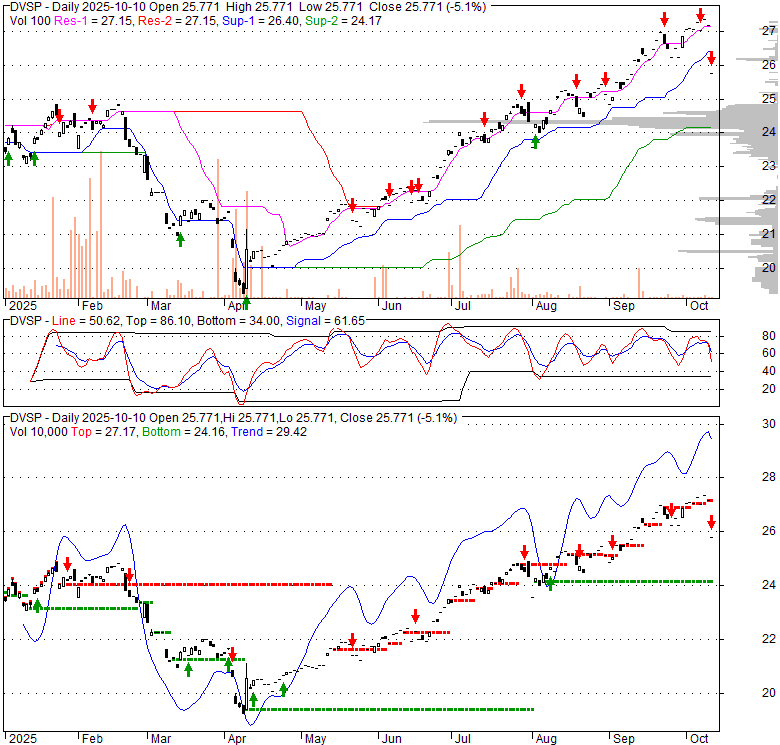
Task: Click the green up arrow in August on the bottom chart
Action: (x=549, y=583)
